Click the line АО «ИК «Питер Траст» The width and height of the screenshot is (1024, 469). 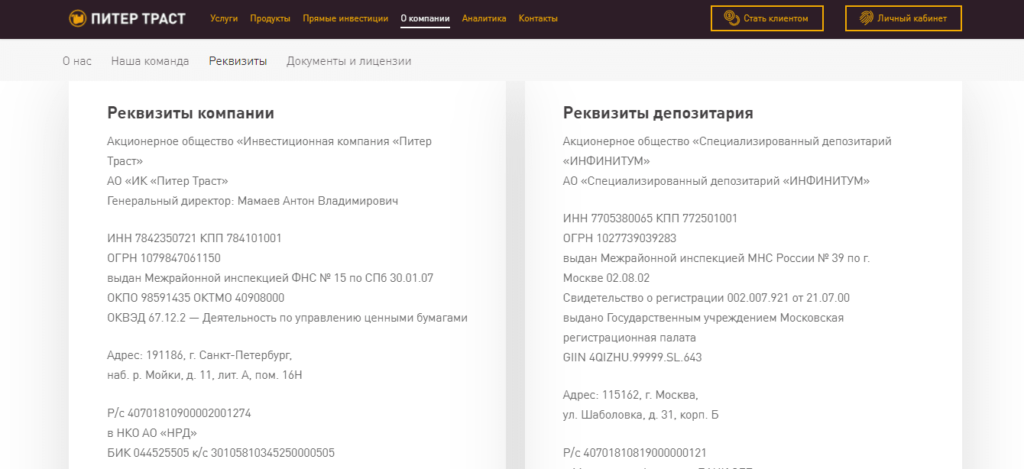168,181
